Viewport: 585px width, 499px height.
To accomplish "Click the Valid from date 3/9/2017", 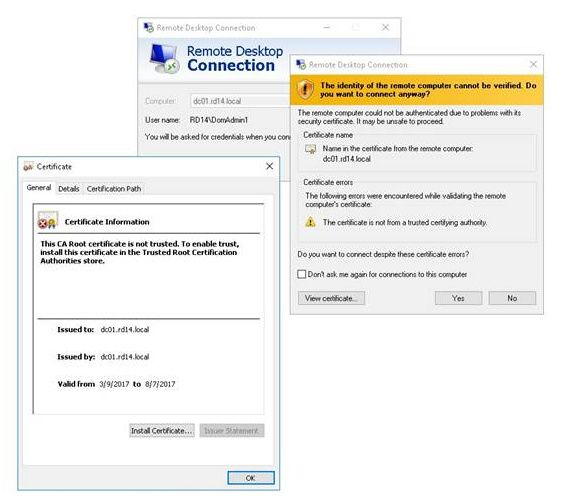I will pos(114,384).
